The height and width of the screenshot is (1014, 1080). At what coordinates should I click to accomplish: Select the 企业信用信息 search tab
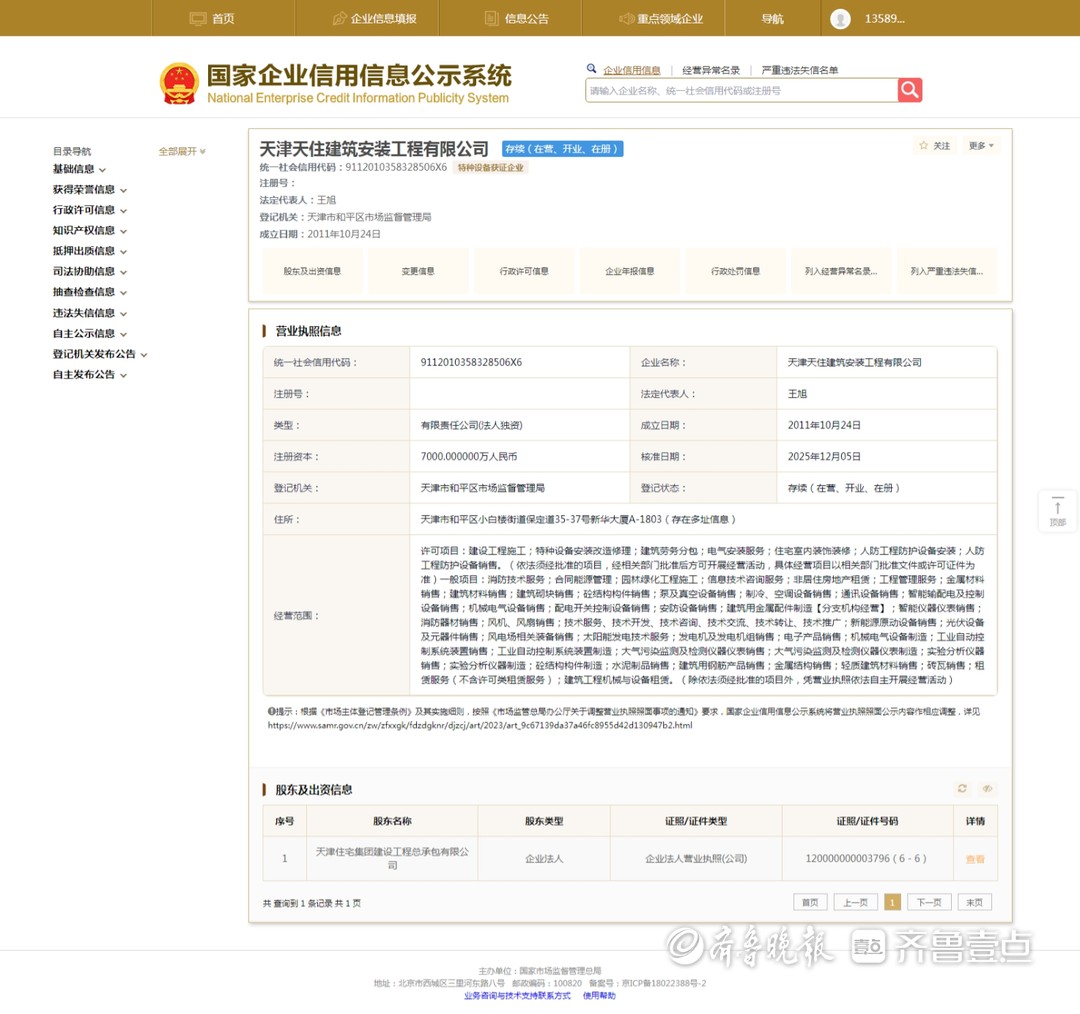(632, 70)
